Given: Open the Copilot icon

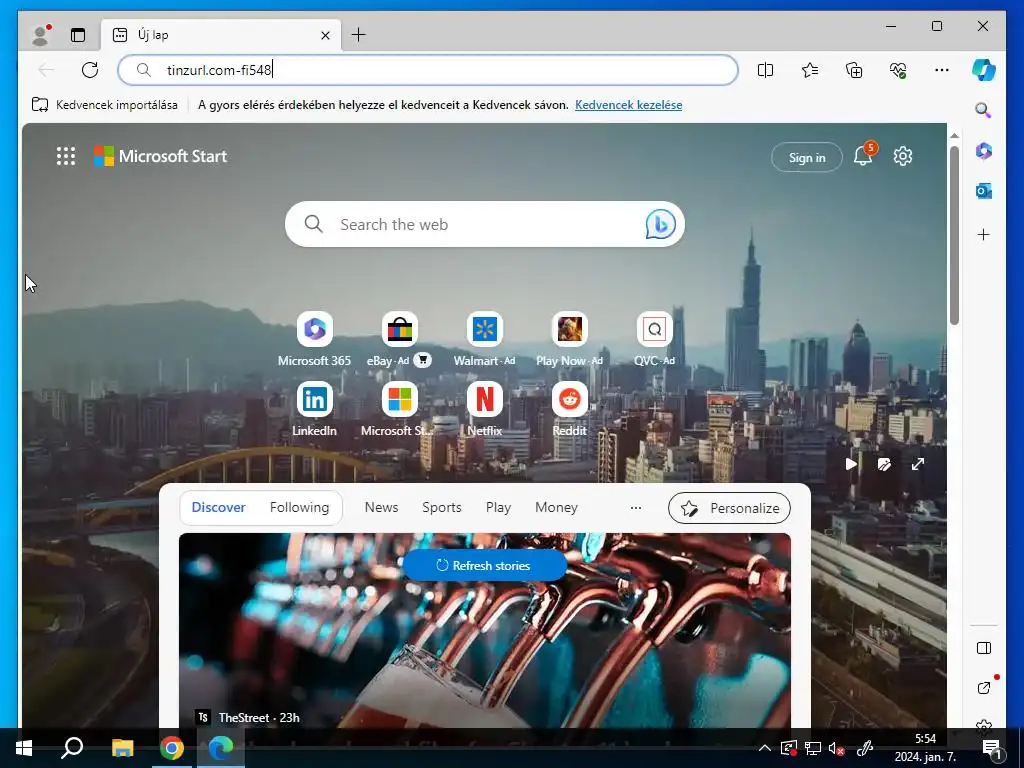Looking at the screenshot, I should (984, 70).
